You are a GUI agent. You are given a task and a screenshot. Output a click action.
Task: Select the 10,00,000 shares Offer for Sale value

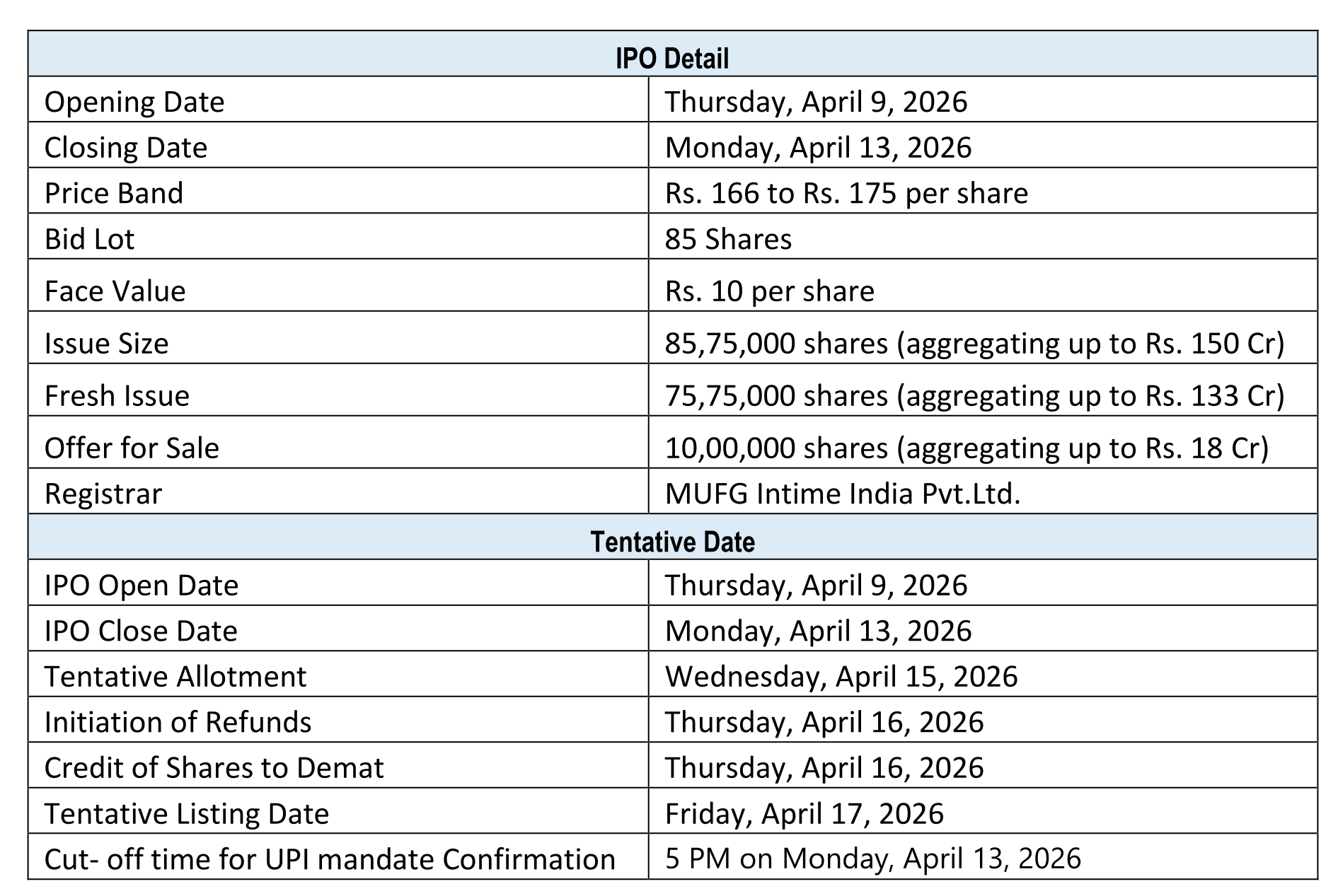(x=967, y=448)
